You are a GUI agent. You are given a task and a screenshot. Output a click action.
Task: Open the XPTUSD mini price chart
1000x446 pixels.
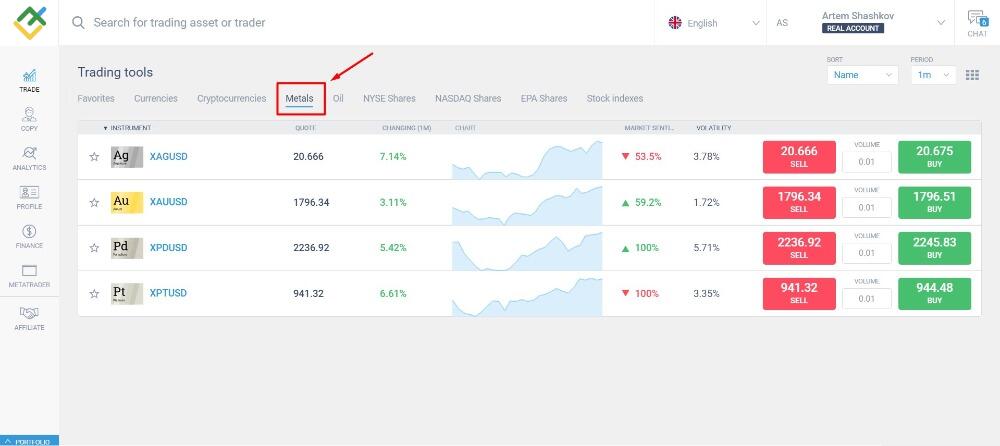(527, 296)
